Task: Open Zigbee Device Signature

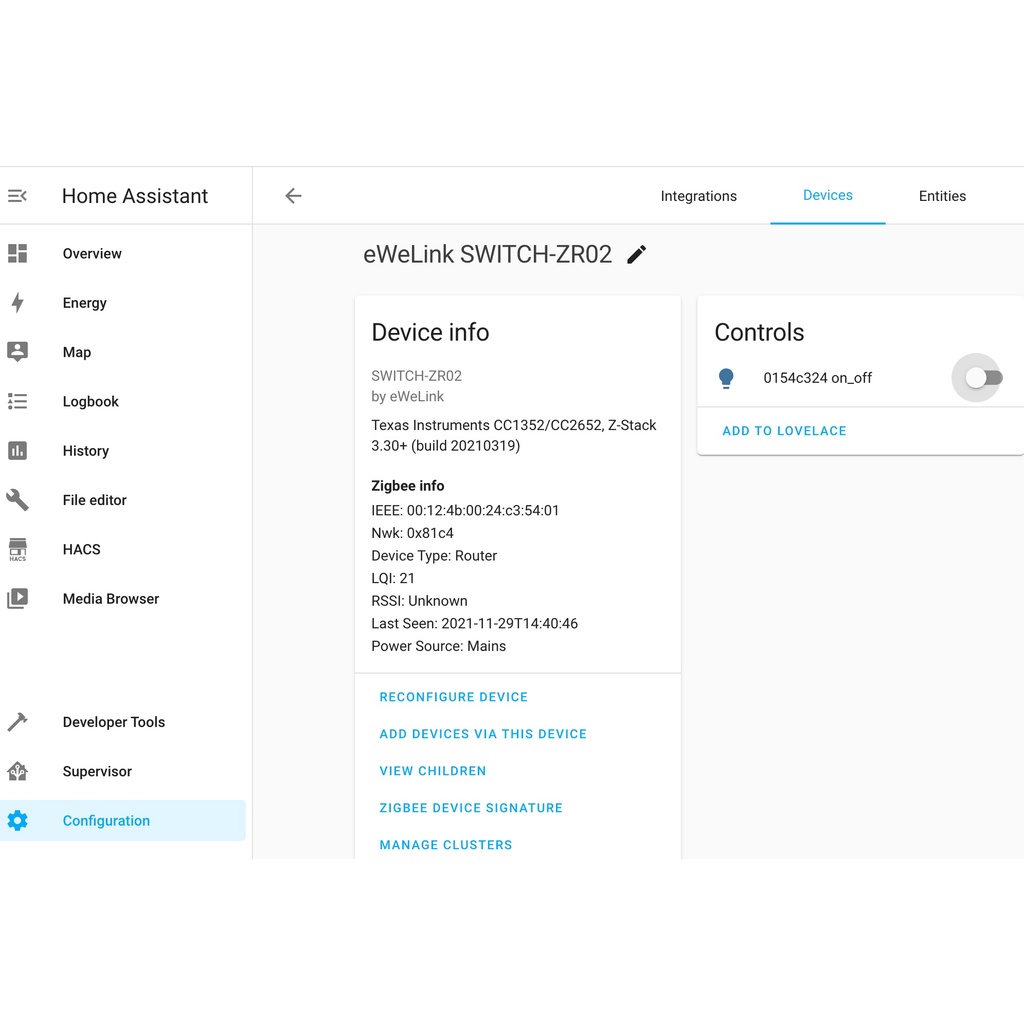Action: [x=471, y=808]
